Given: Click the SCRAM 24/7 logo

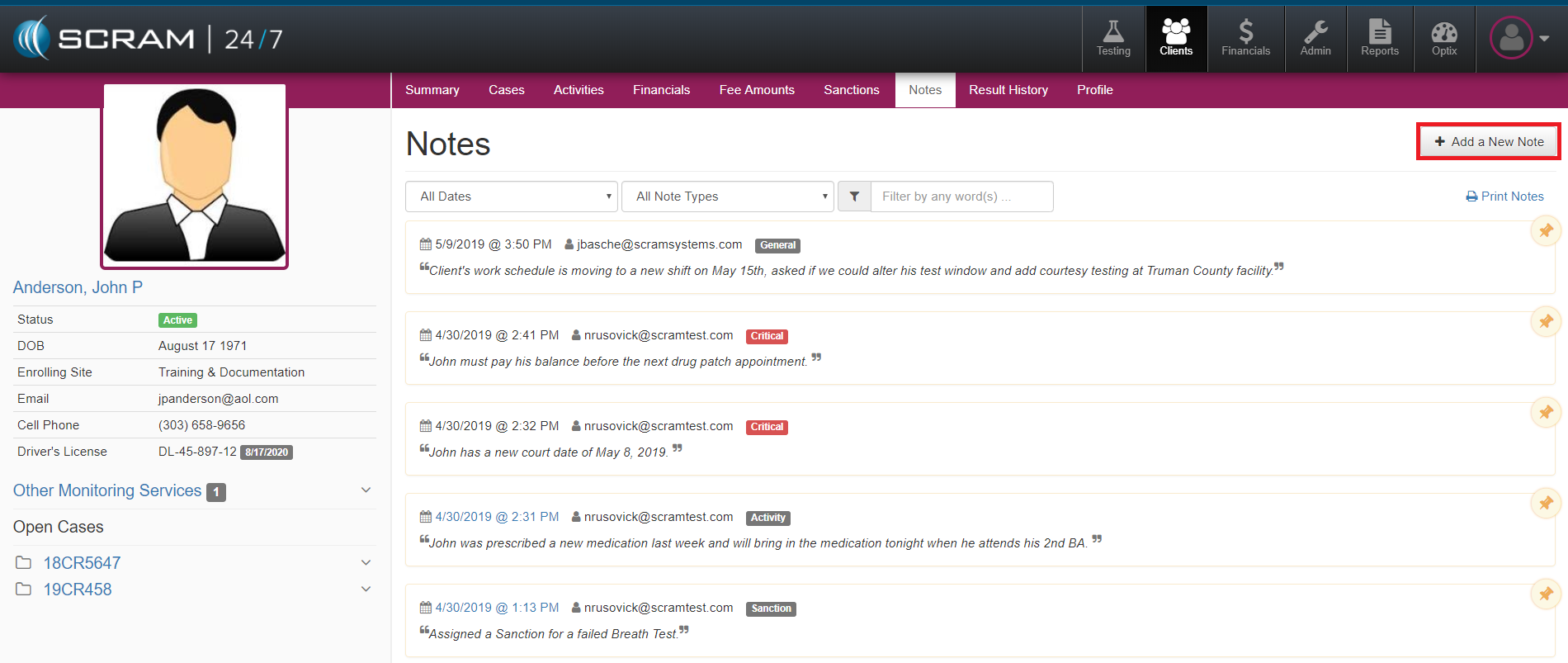Looking at the screenshot, I should 149,39.
